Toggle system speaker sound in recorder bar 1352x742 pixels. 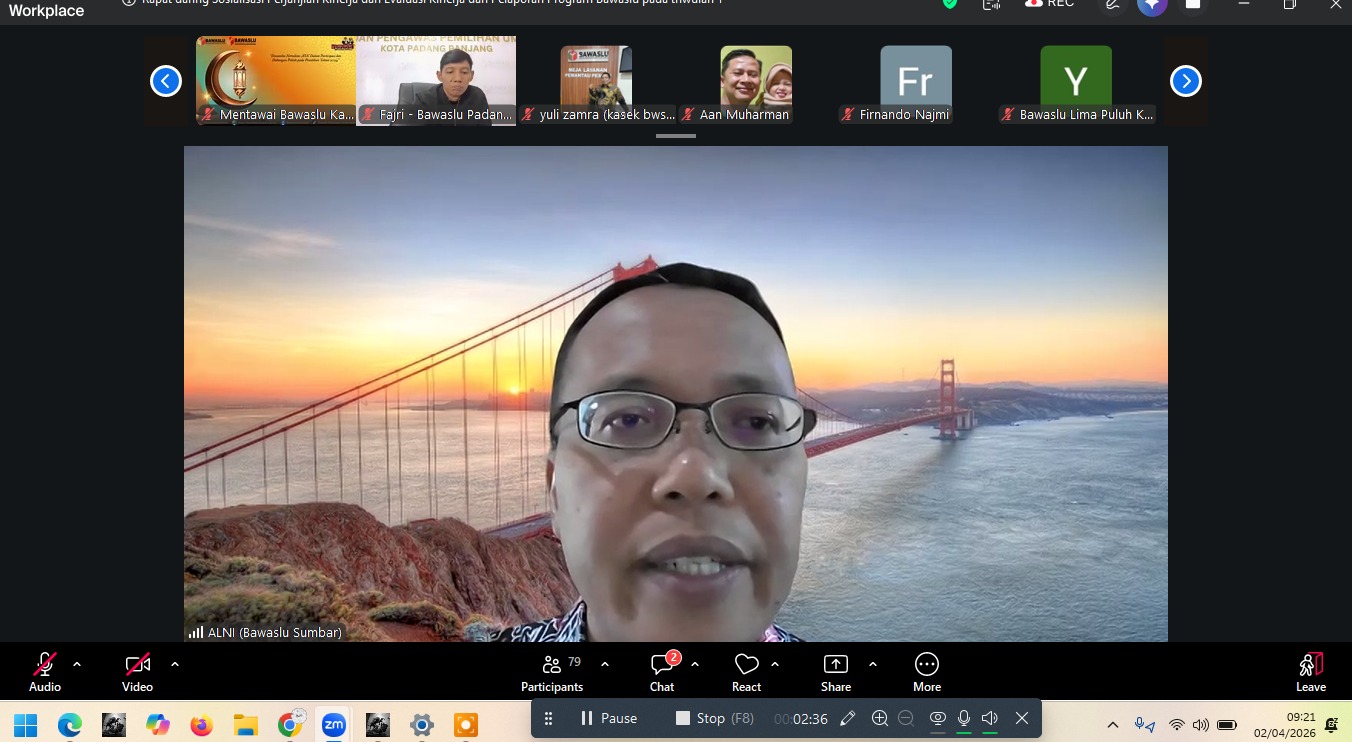(990, 718)
